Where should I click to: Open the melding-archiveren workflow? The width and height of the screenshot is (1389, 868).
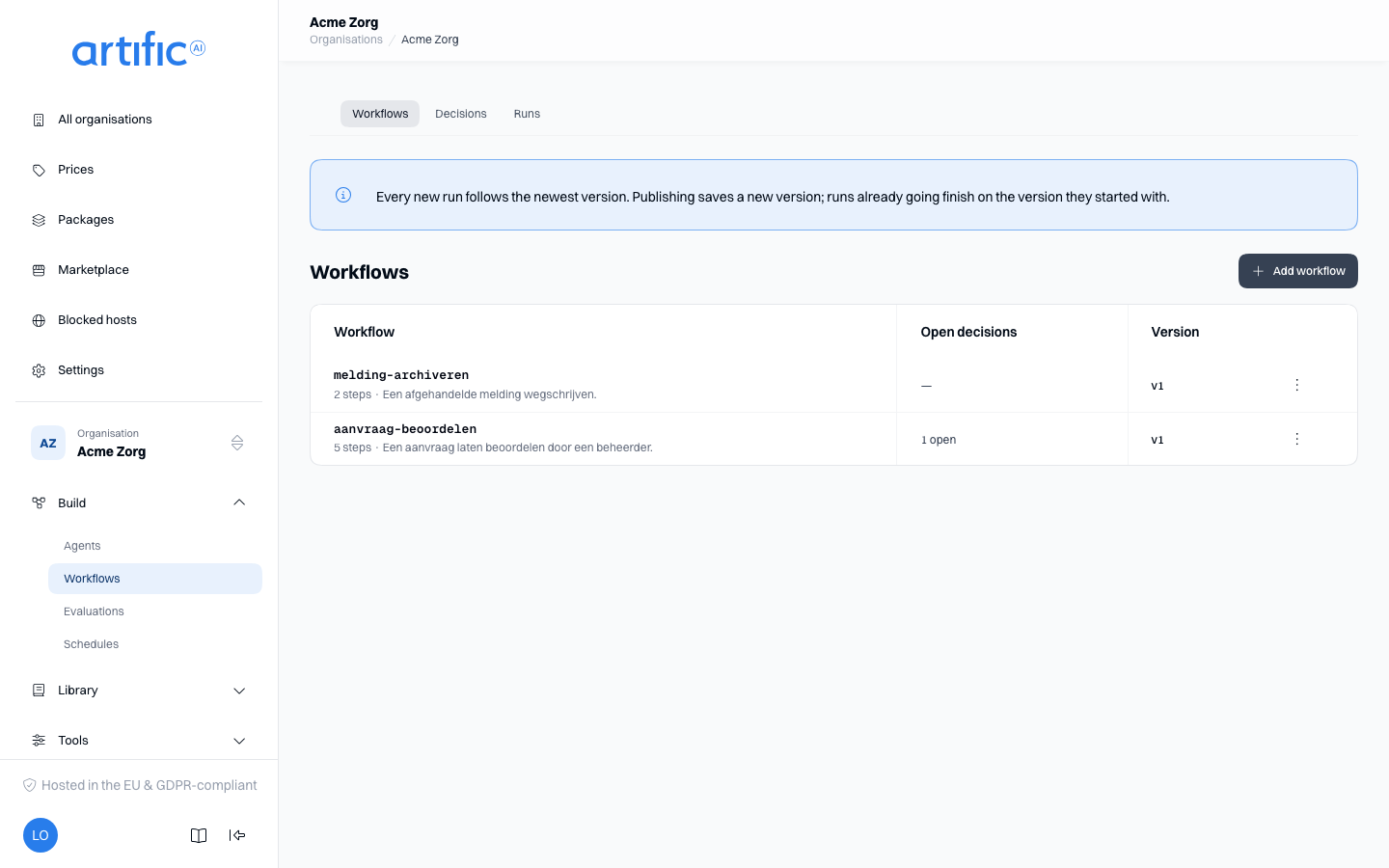pos(401,375)
